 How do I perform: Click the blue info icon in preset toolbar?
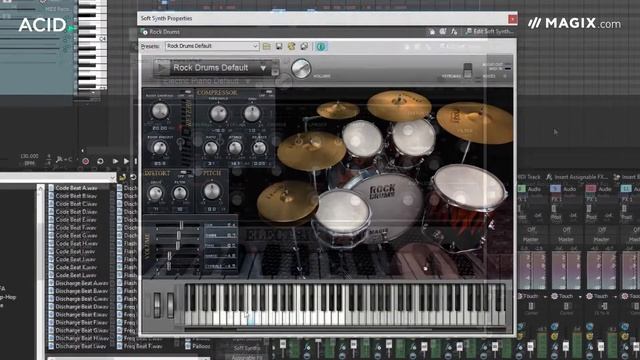pos(321,47)
